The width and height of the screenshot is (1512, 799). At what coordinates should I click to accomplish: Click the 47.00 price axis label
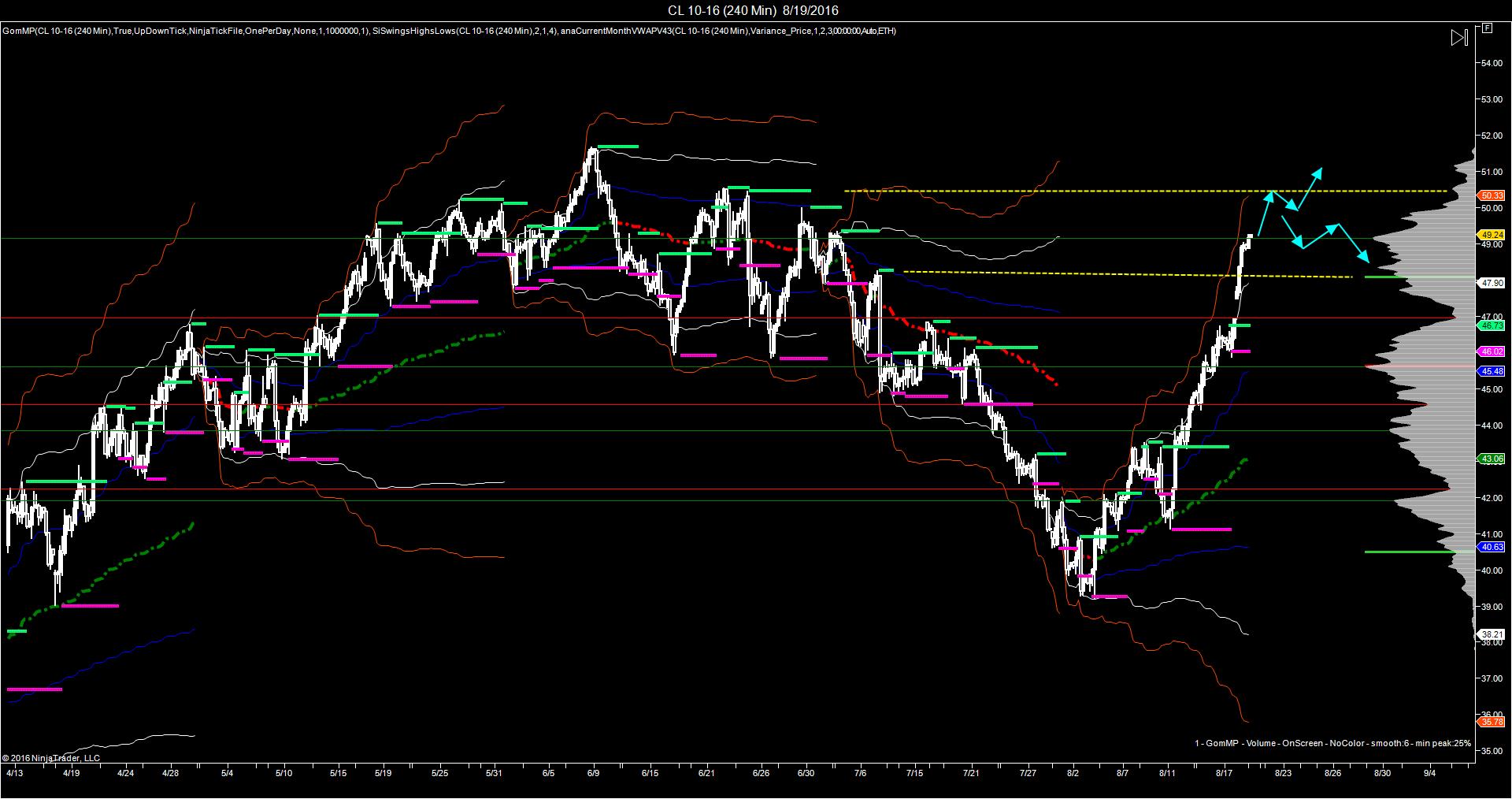click(x=1492, y=316)
